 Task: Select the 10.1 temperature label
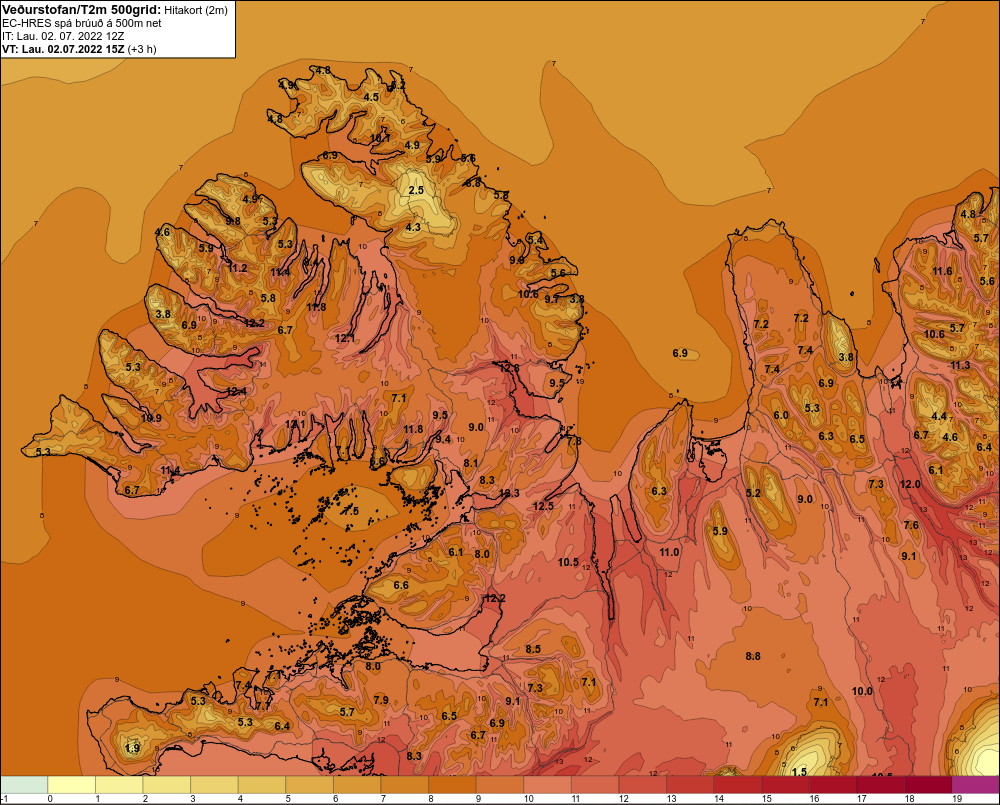380,137
